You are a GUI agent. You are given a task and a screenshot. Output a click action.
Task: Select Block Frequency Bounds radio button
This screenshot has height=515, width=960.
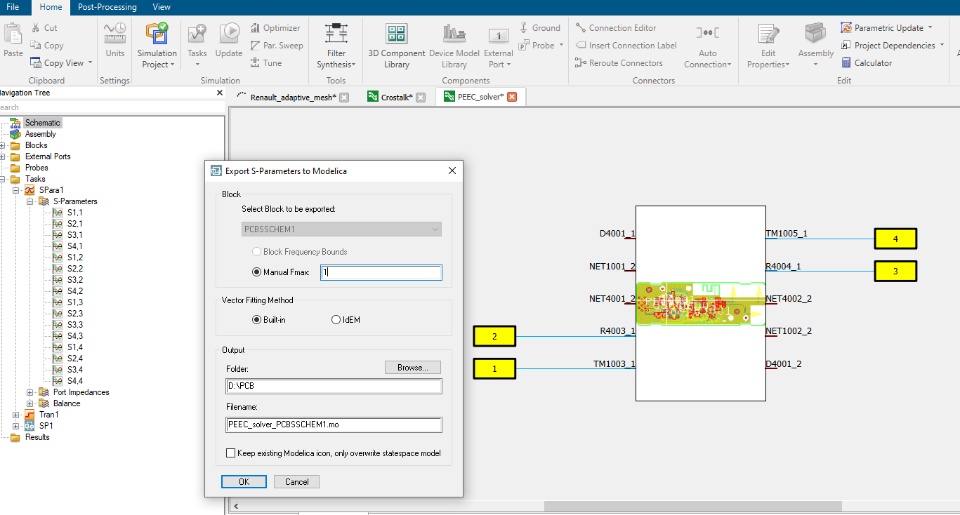click(257, 252)
